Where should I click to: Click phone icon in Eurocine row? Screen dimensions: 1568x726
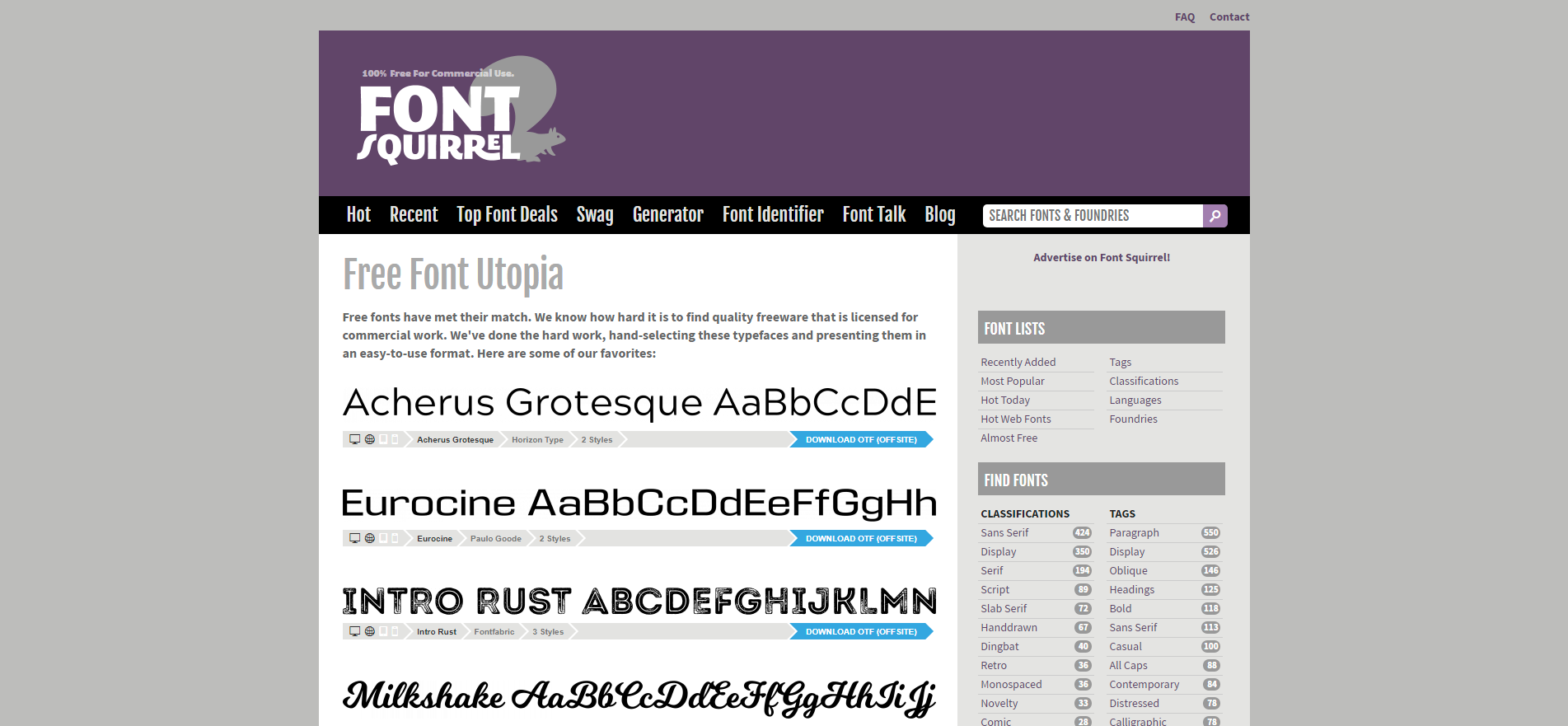coord(395,538)
